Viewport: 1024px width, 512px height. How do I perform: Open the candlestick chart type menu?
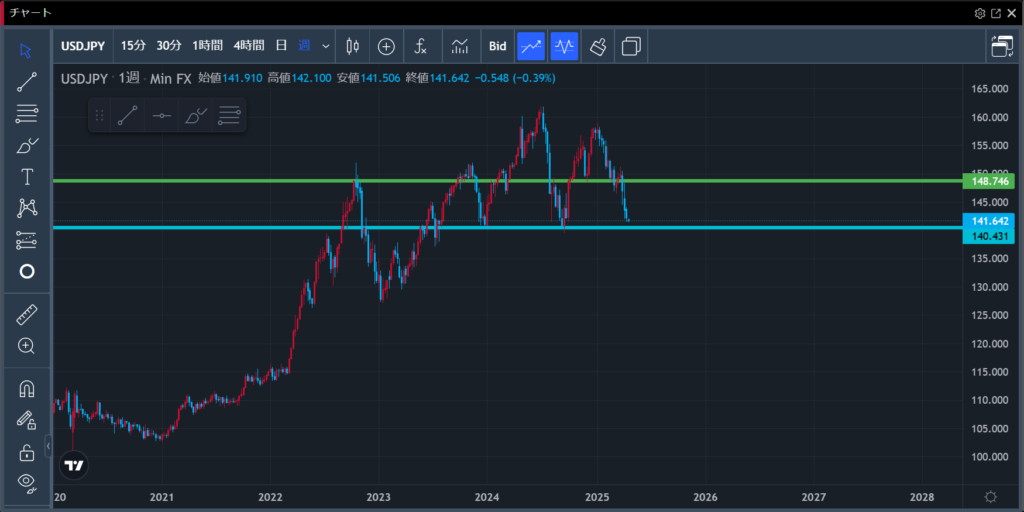[353, 46]
